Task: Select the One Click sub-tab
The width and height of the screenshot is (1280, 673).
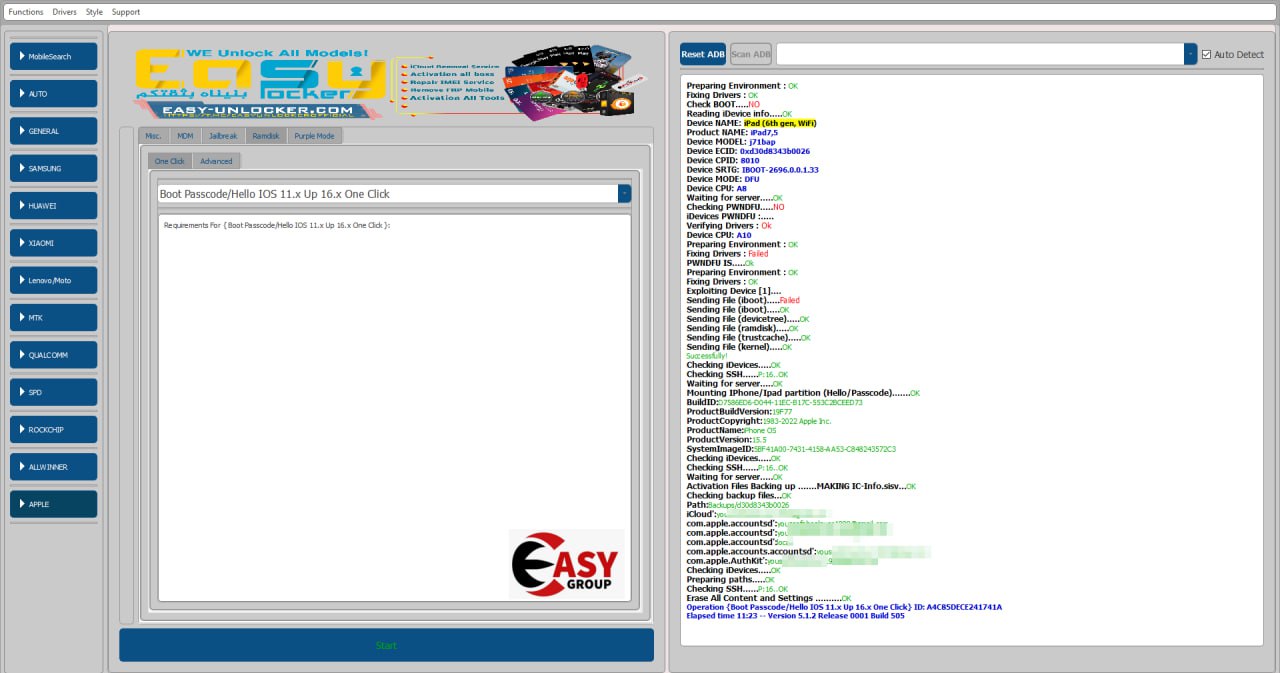Action: pos(170,161)
